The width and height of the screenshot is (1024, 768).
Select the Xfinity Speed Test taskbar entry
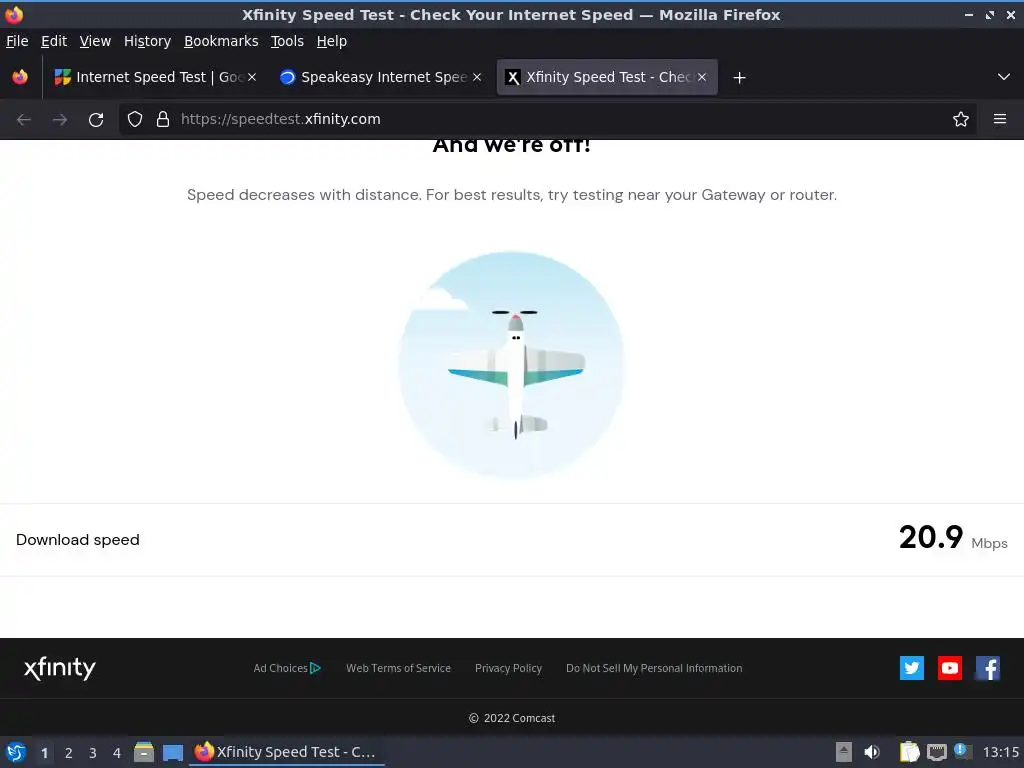point(287,752)
